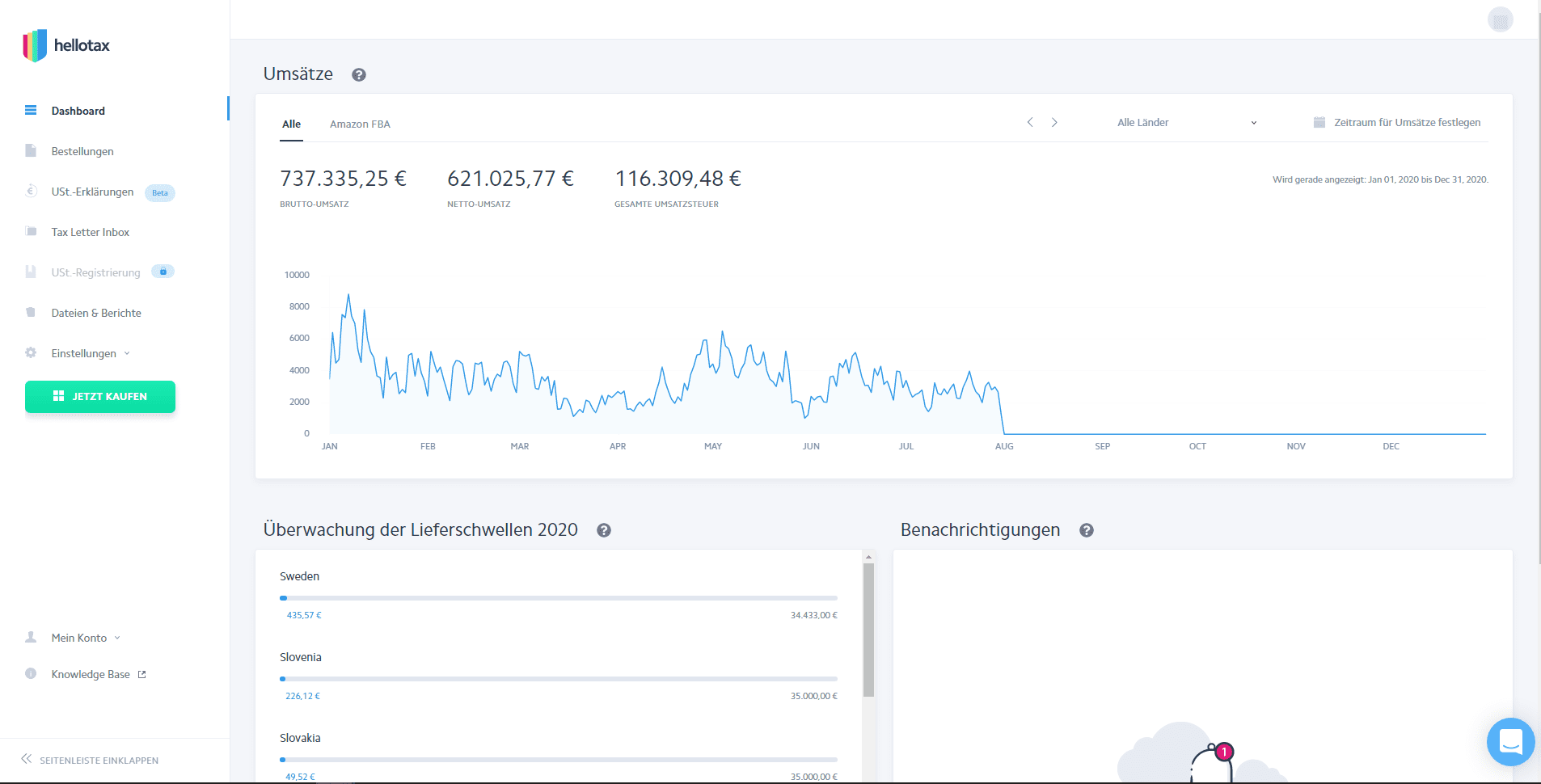Click the user avatar in top bar
Viewport: 1541px width, 784px height.
click(1500, 19)
